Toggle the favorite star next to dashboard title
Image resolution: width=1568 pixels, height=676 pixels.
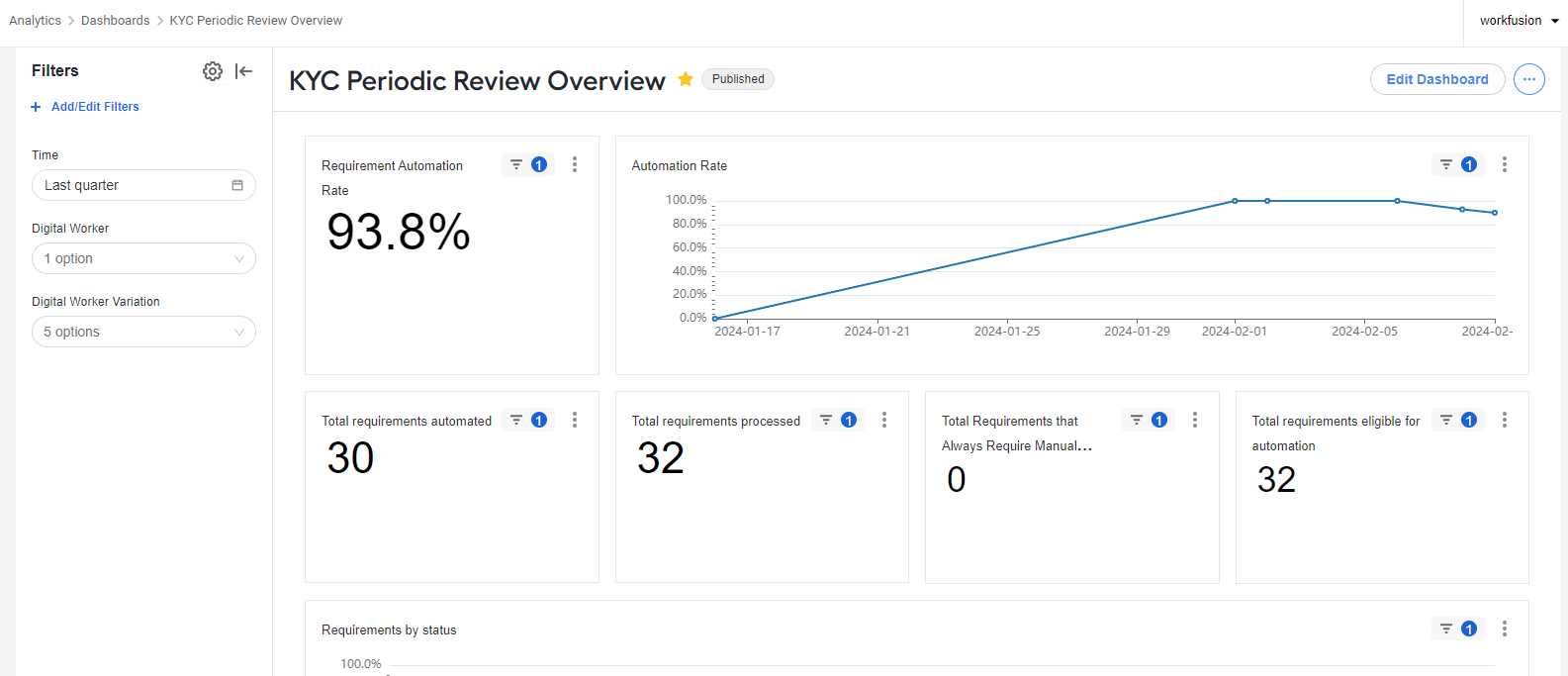[685, 79]
